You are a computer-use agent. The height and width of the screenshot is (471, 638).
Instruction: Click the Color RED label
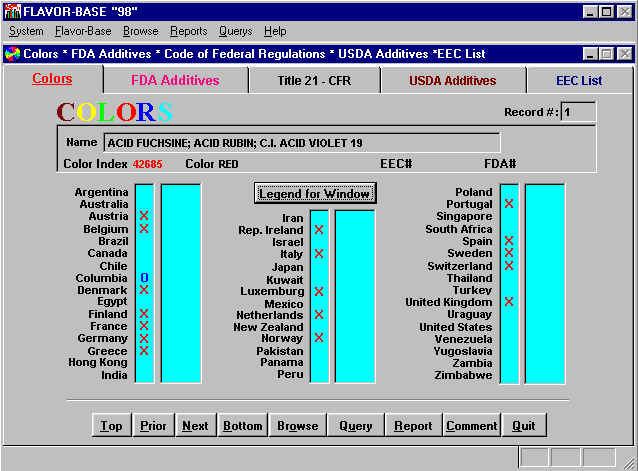[212, 164]
